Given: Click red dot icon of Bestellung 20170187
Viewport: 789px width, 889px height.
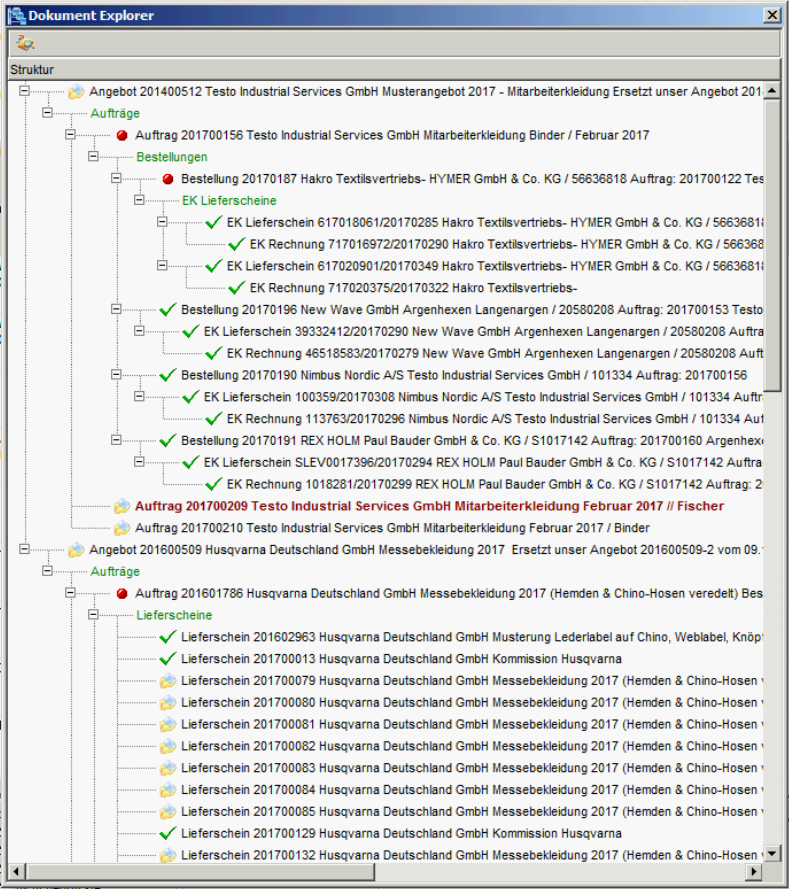Looking at the screenshot, I should tap(168, 179).
